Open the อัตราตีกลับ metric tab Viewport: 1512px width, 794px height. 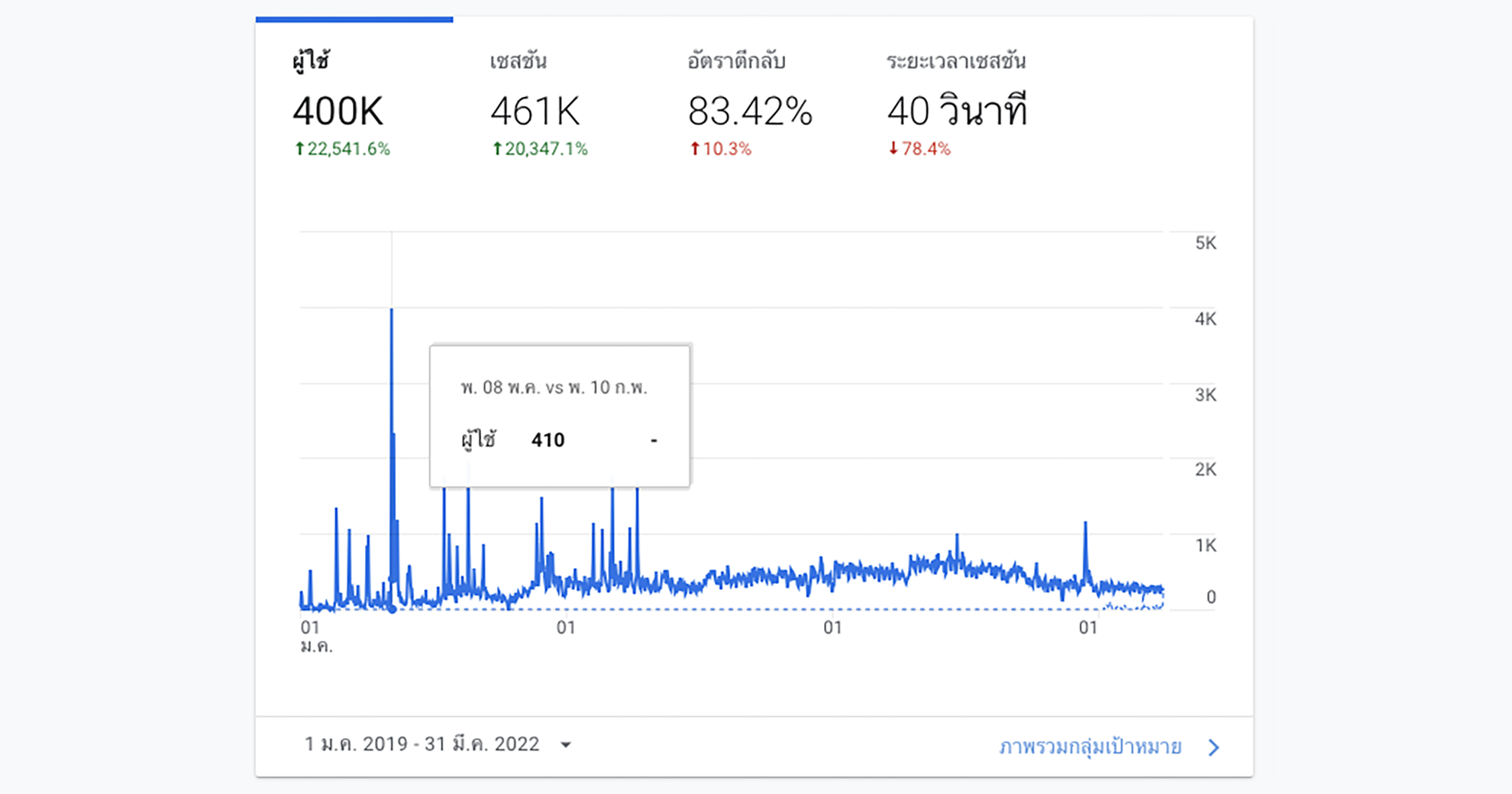(x=736, y=61)
